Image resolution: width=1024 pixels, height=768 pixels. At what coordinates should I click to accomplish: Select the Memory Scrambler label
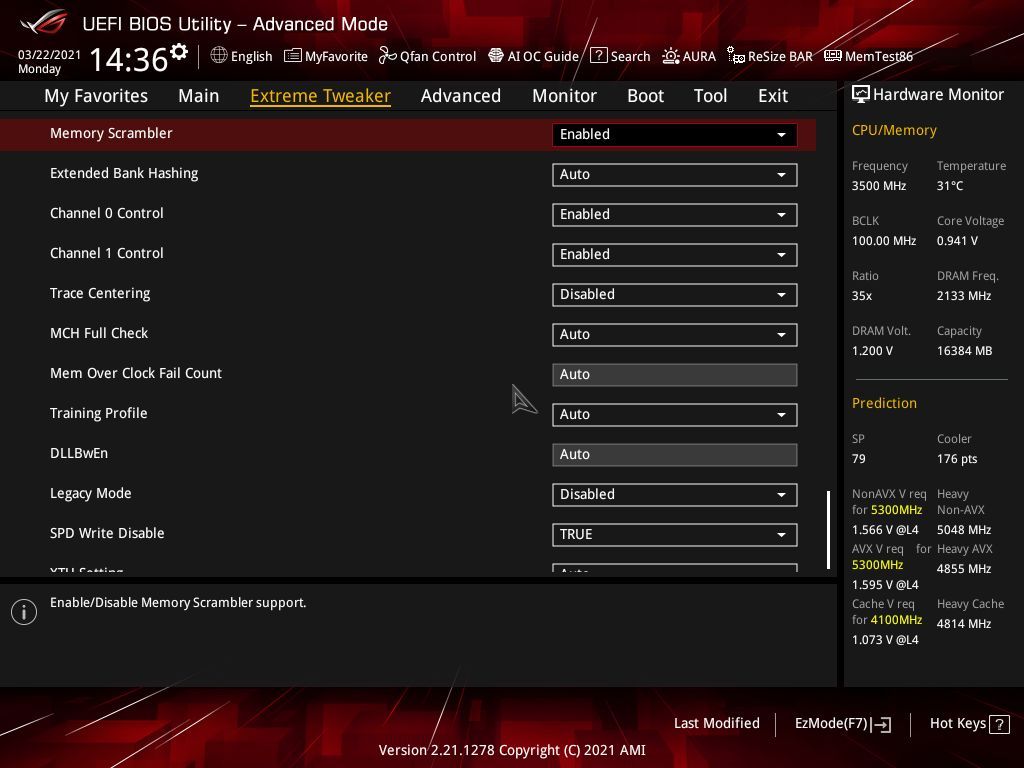(x=111, y=133)
